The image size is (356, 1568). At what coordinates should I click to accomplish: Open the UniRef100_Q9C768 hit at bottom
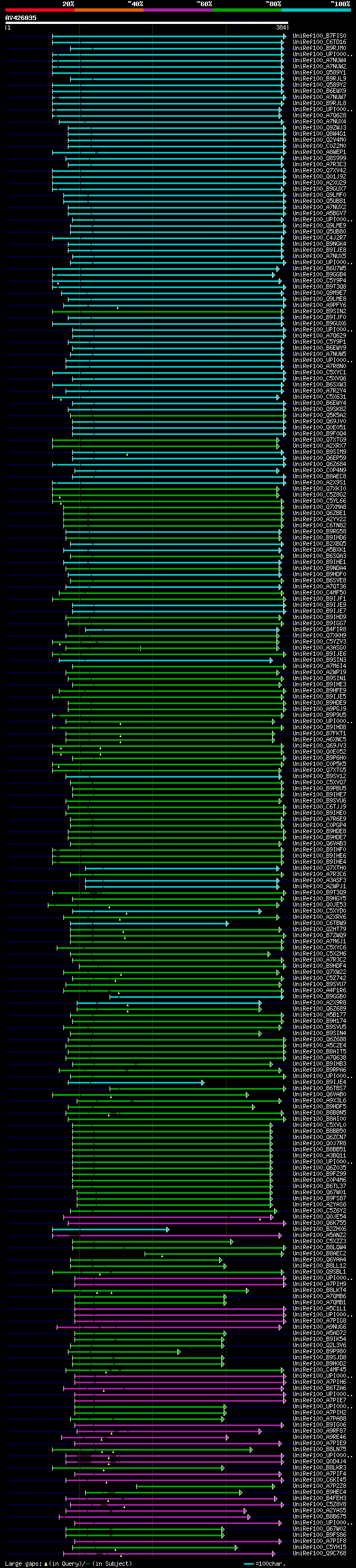[319, 1554]
